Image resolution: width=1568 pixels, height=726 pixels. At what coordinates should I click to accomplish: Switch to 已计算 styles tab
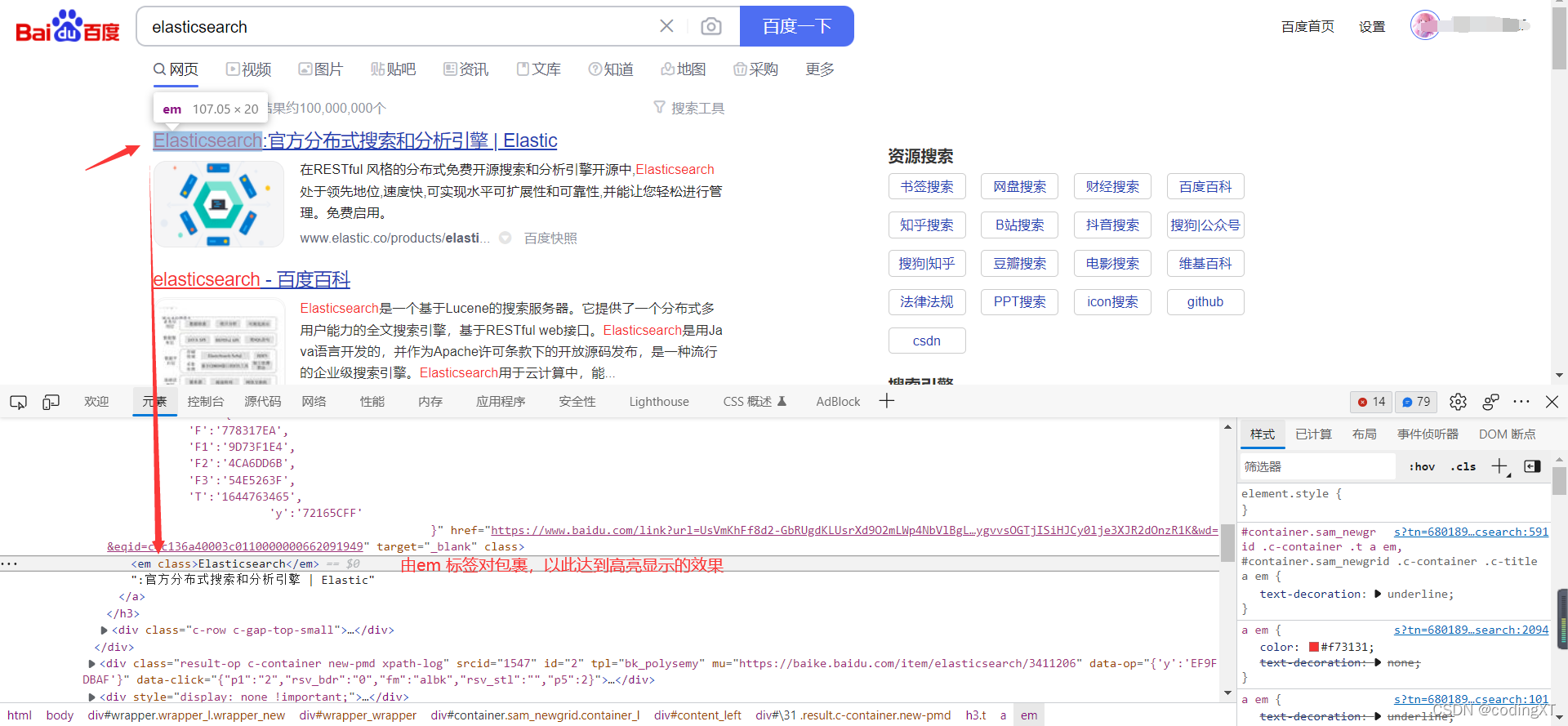1313,434
